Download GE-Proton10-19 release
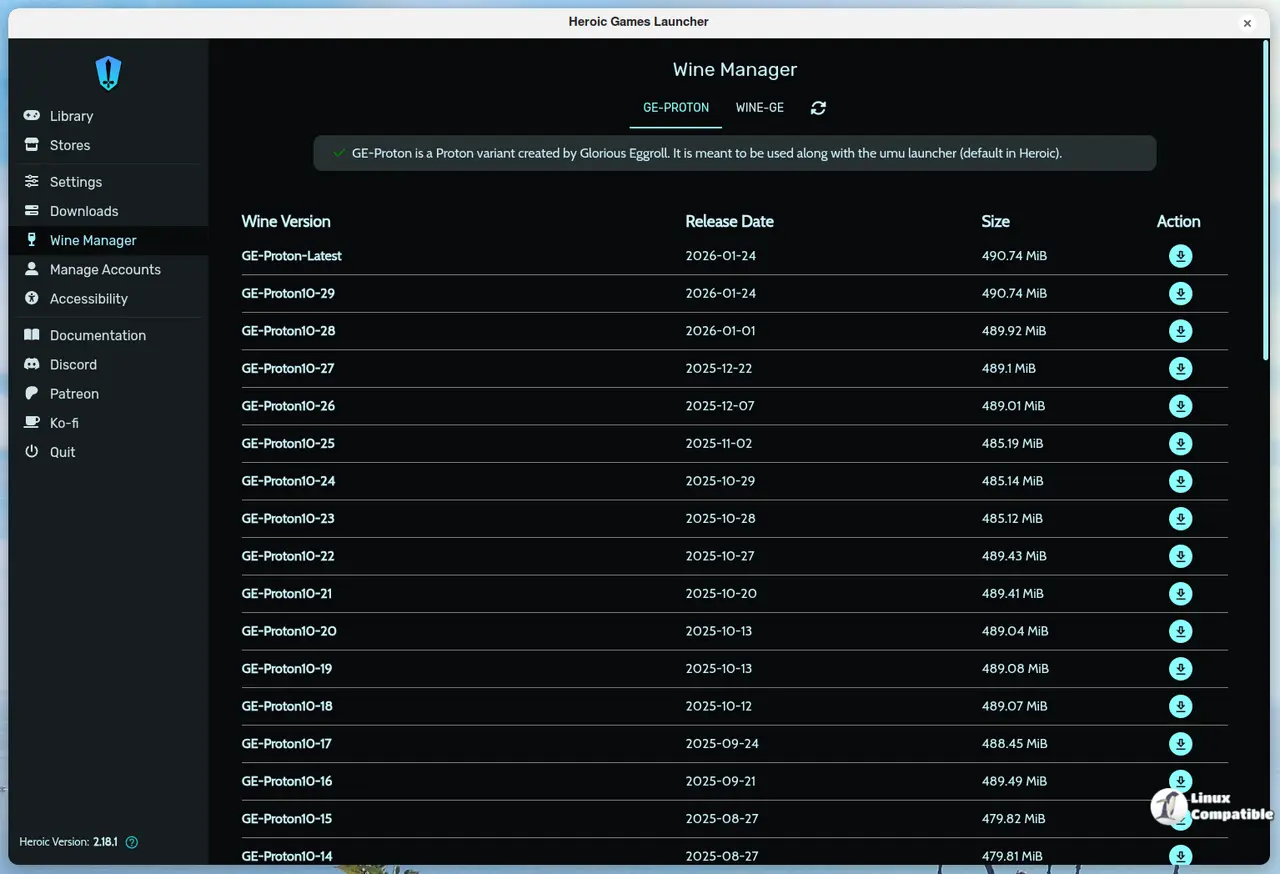 1180,669
